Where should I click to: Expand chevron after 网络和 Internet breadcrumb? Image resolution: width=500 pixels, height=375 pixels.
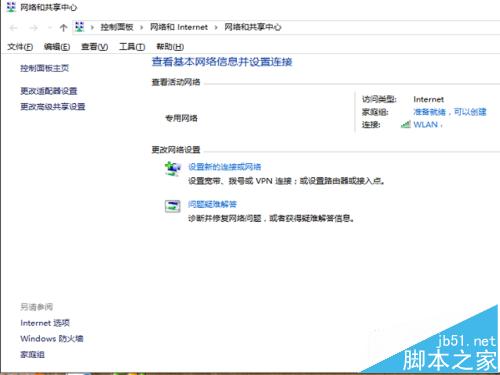[x=216, y=28]
